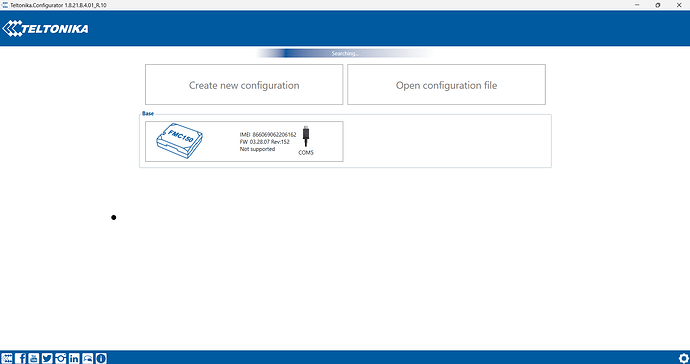
Task: Click the Searching progress bar
Action: (345, 53)
